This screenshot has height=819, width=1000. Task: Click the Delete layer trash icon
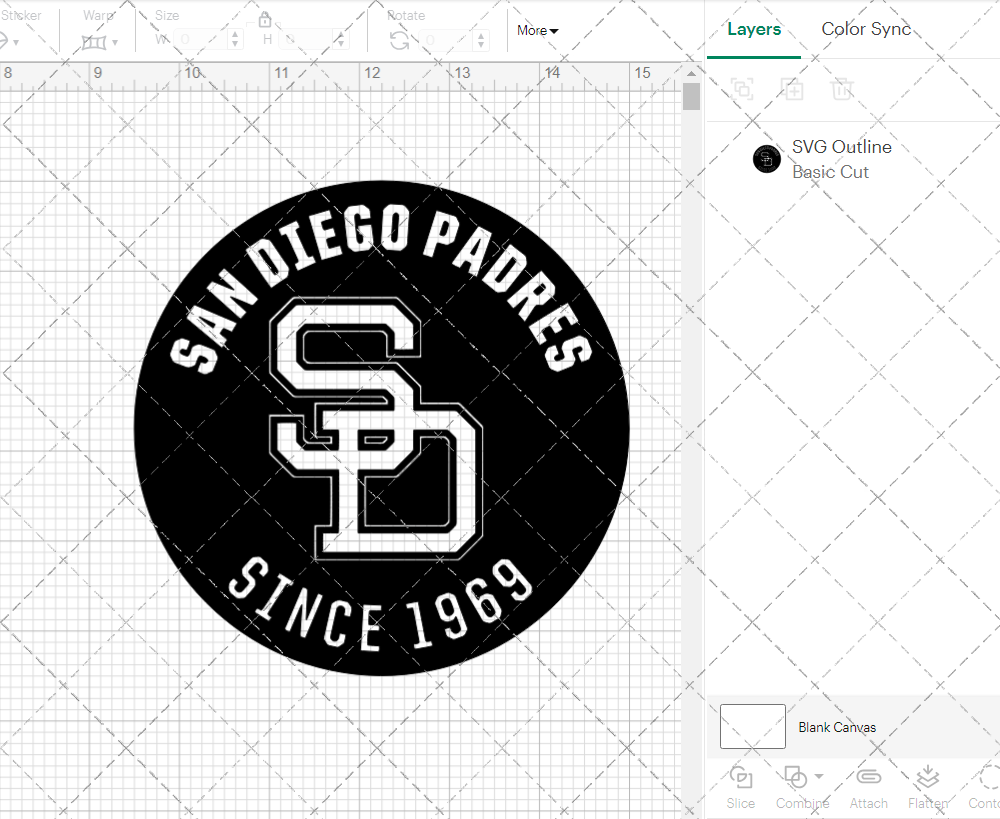point(842,89)
